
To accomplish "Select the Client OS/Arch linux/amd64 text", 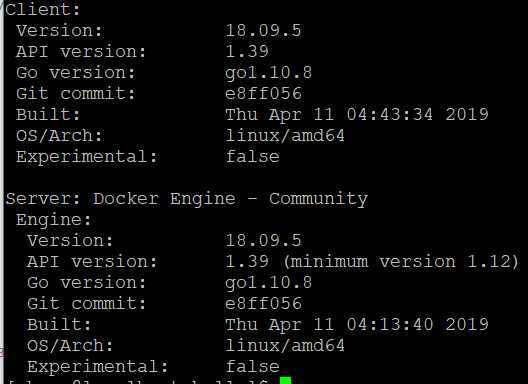I will coord(285,135).
